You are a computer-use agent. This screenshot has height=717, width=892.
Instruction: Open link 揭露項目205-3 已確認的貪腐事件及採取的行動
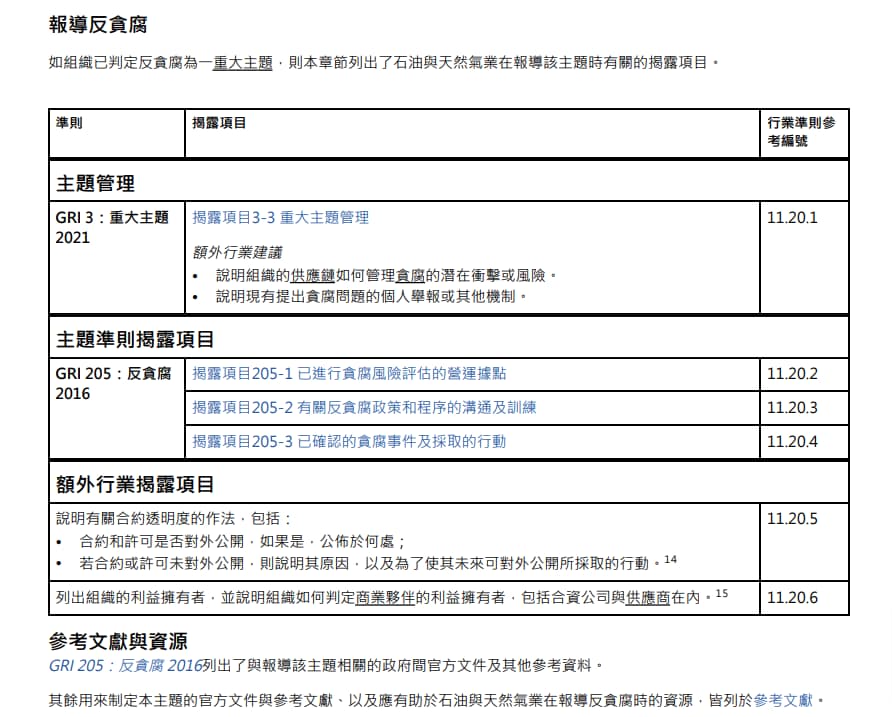click(x=349, y=442)
